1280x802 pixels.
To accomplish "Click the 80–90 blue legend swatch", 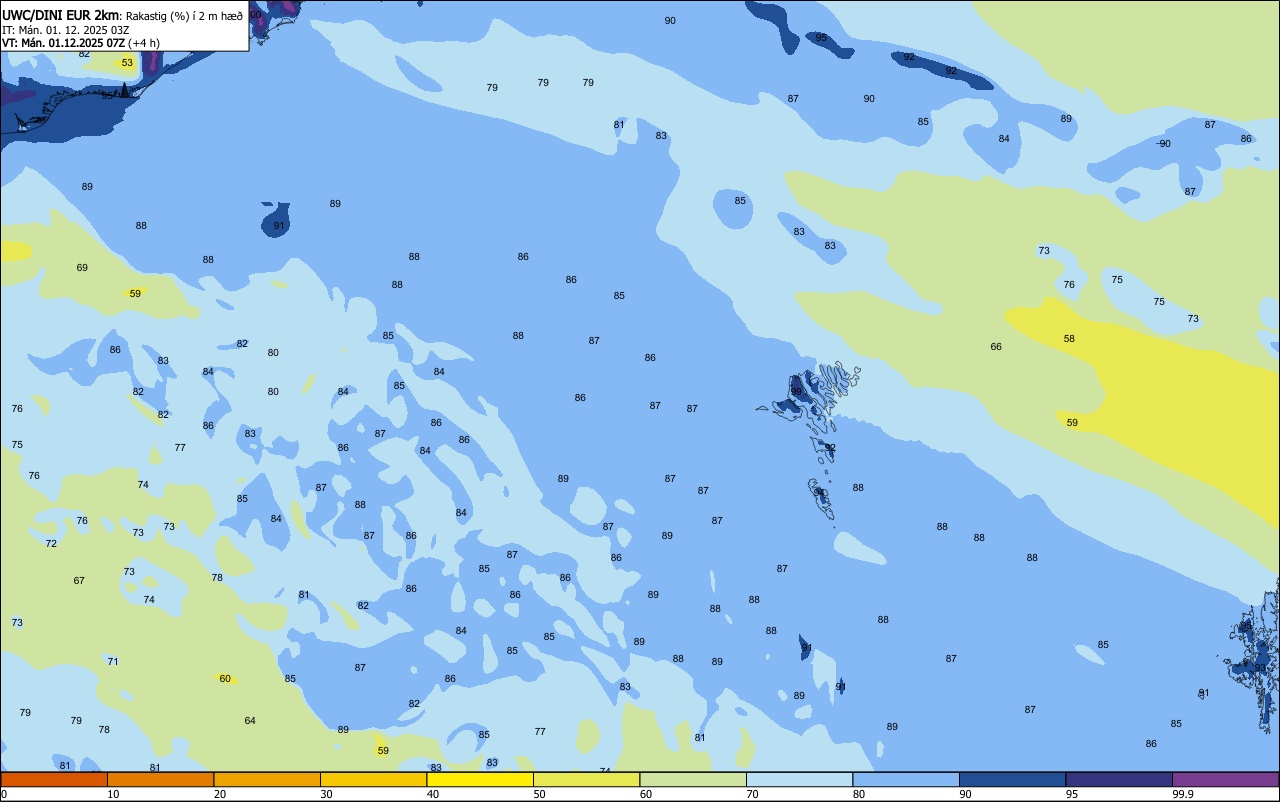I will [906, 779].
